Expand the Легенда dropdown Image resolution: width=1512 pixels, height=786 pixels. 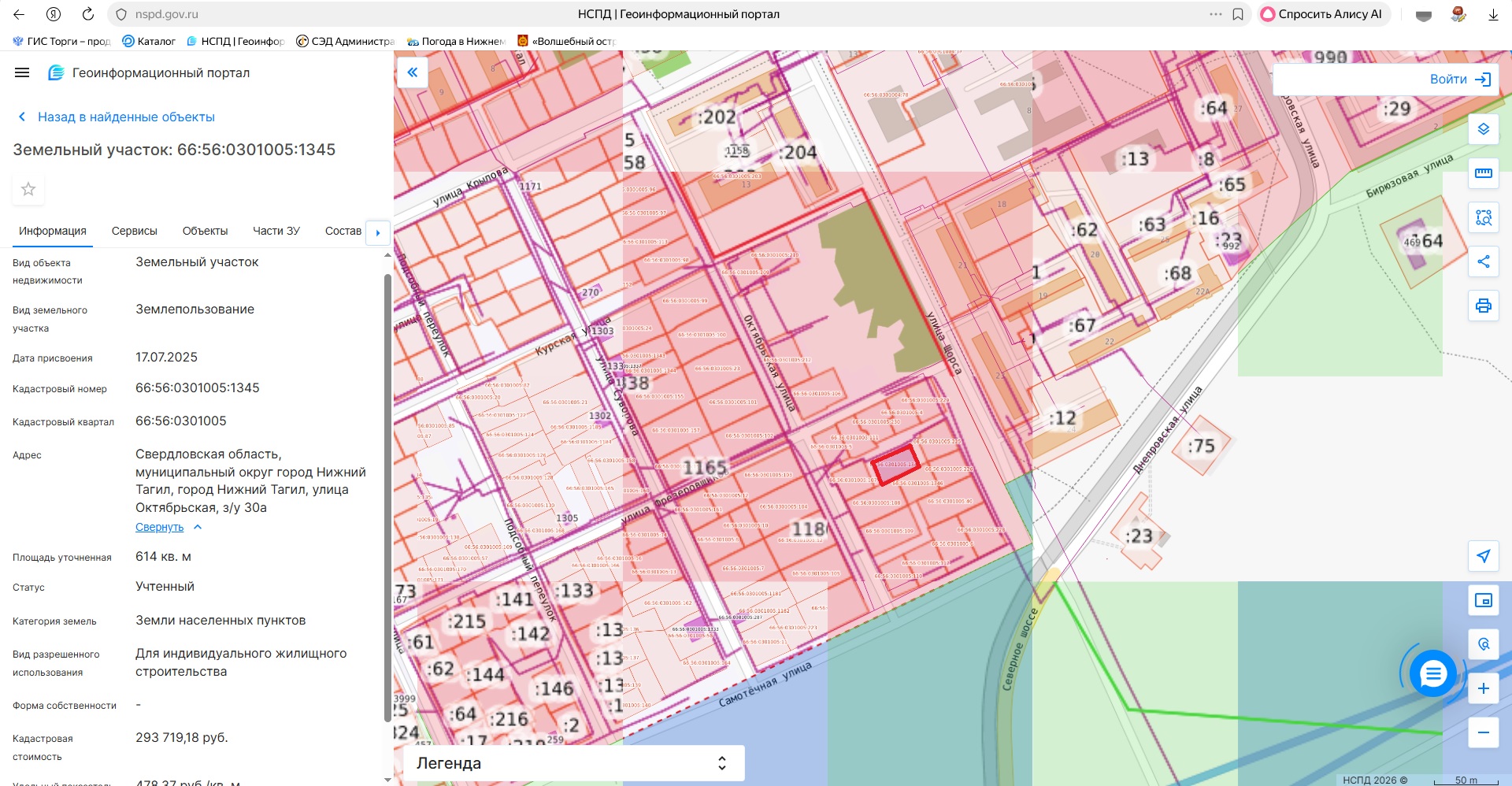click(721, 763)
